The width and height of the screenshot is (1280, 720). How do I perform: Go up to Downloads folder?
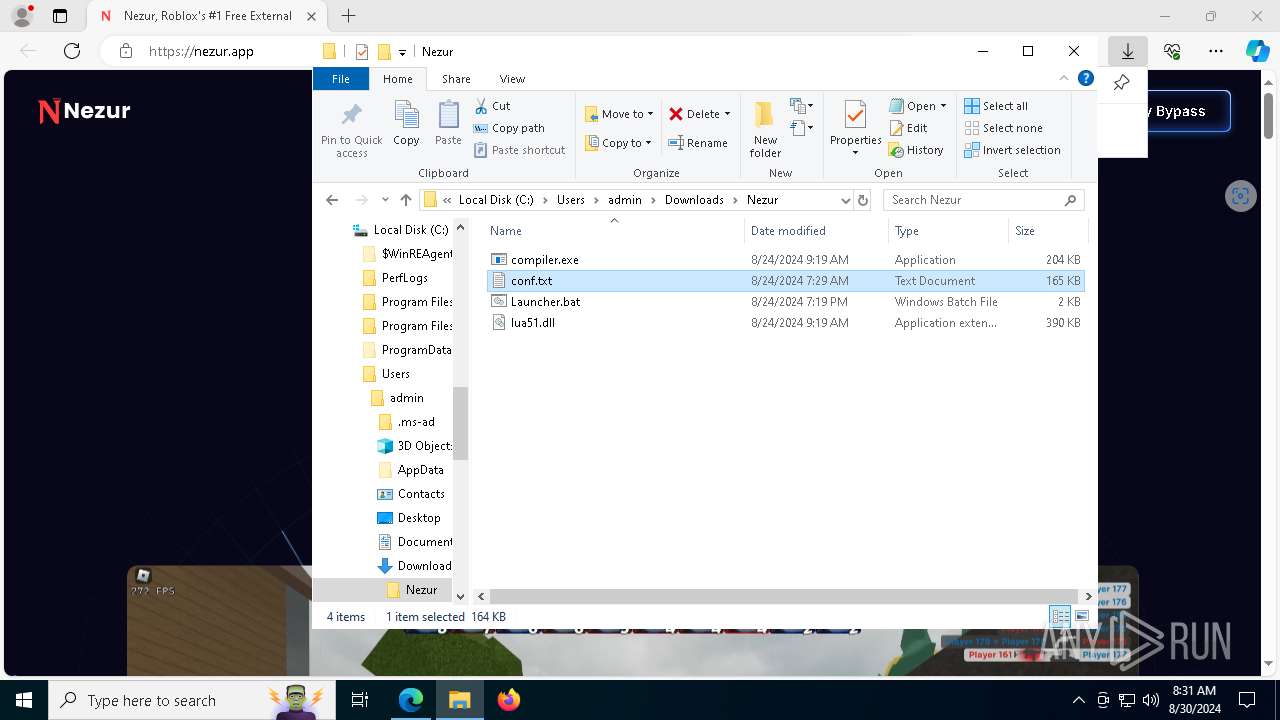[405, 200]
